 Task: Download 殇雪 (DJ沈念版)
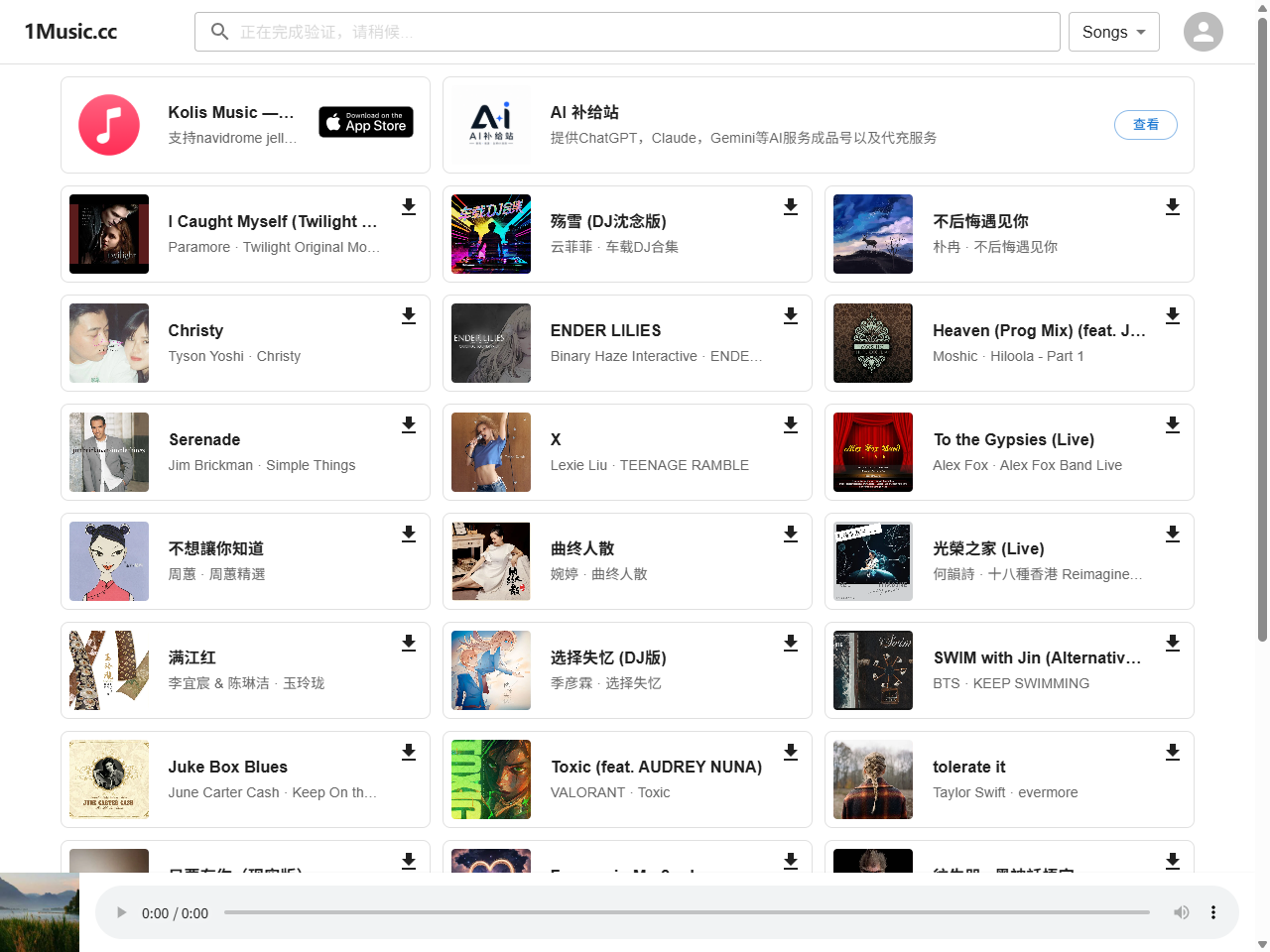click(x=791, y=206)
